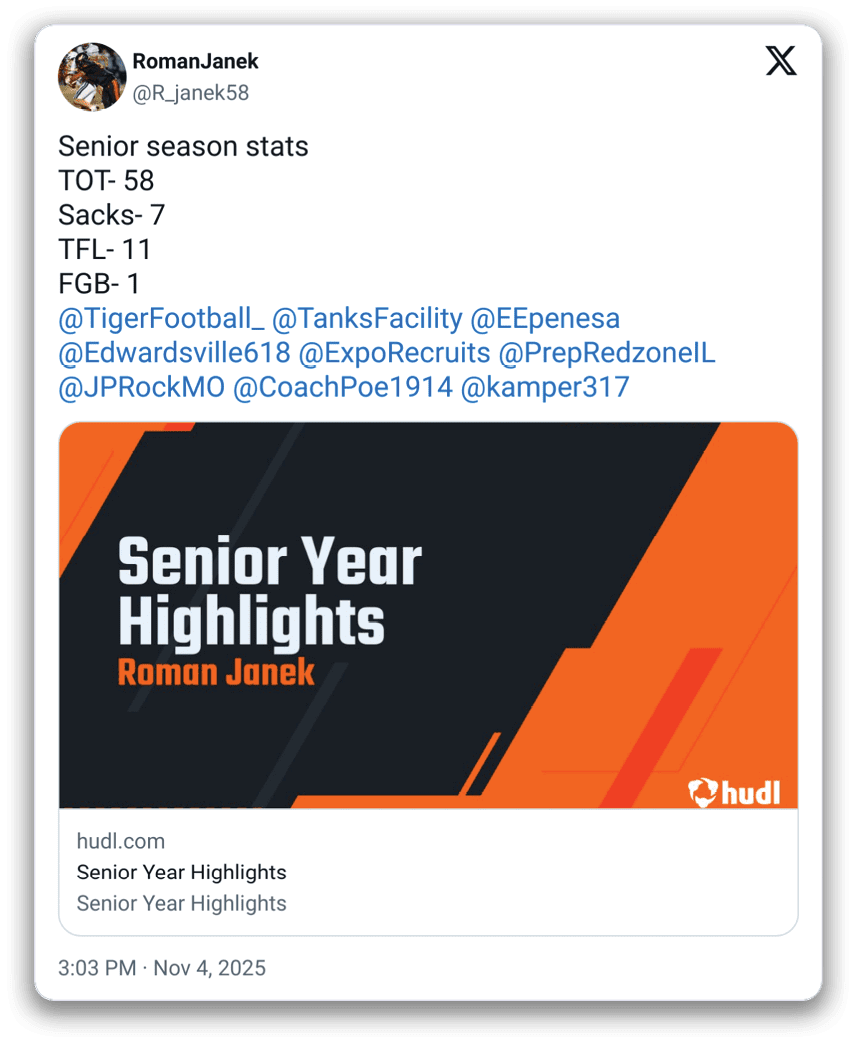Open the @EEpenesa mention
This screenshot has height=1043, width=855.
click(x=545, y=319)
